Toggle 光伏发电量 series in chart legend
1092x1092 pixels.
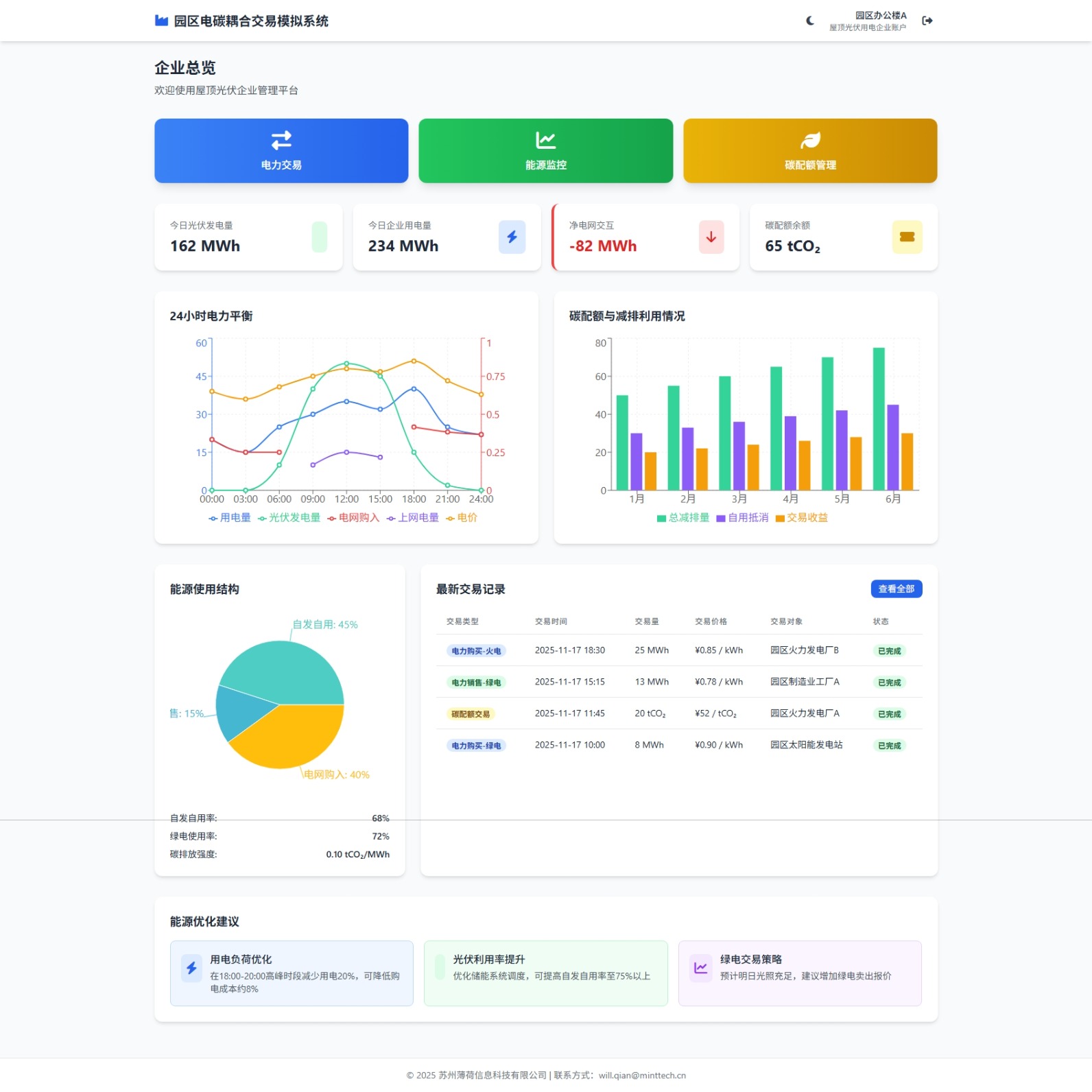coord(289,518)
